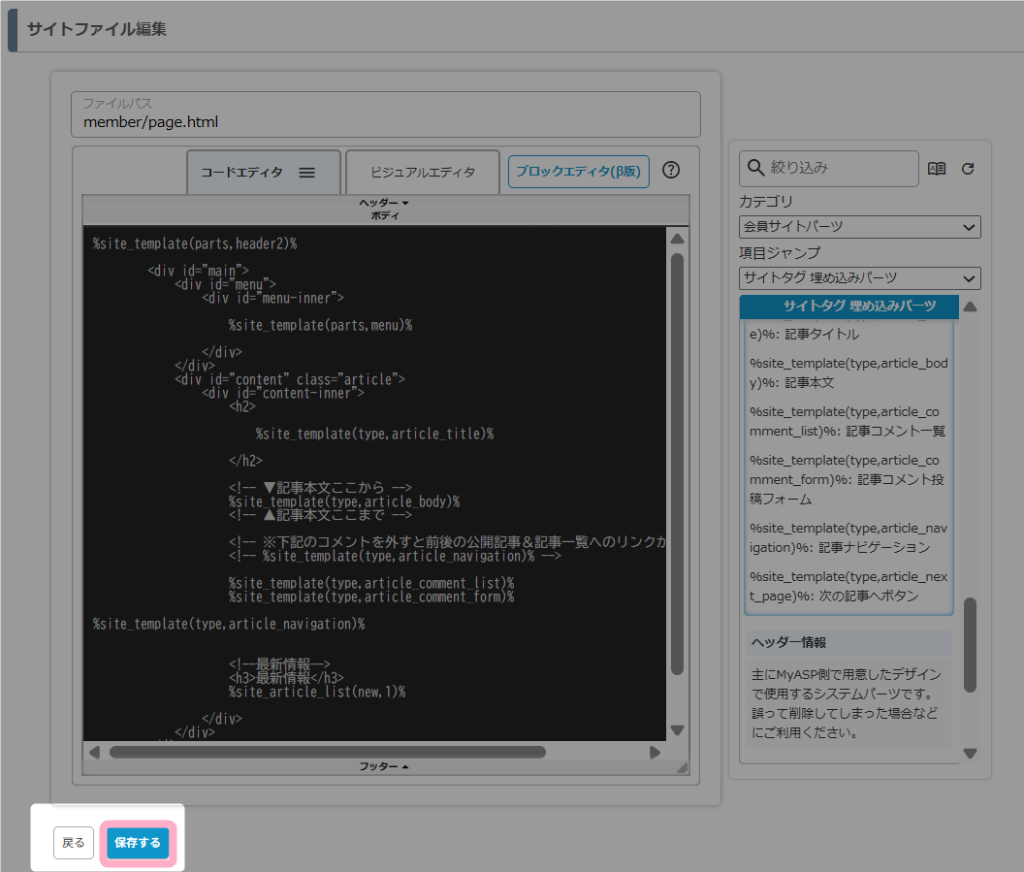Click the help question mark icon
1024x872 pixels.
coord(671,170)
